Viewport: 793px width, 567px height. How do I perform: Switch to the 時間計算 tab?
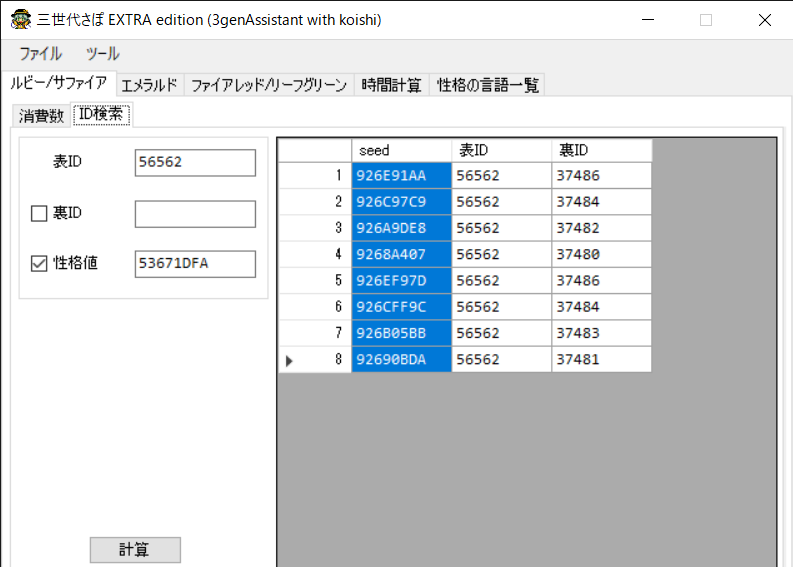[x=391, y=84]
